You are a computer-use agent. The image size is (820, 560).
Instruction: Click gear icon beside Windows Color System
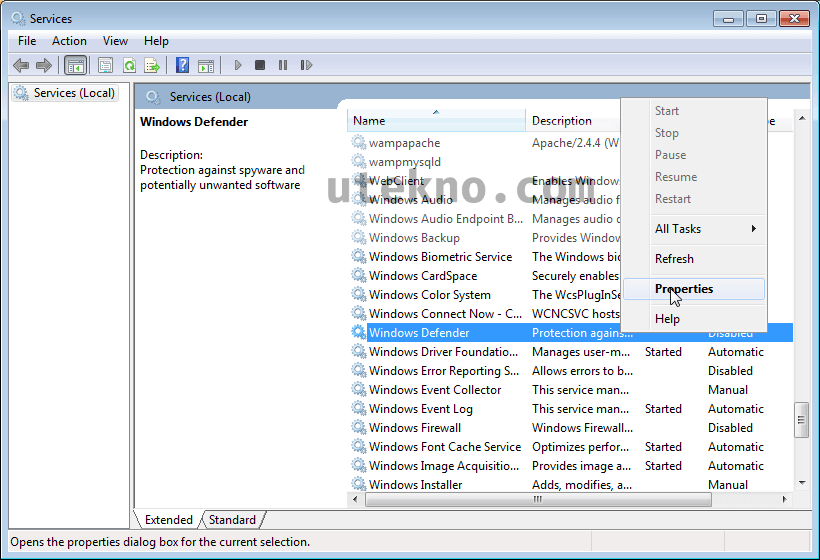[358, 294]
